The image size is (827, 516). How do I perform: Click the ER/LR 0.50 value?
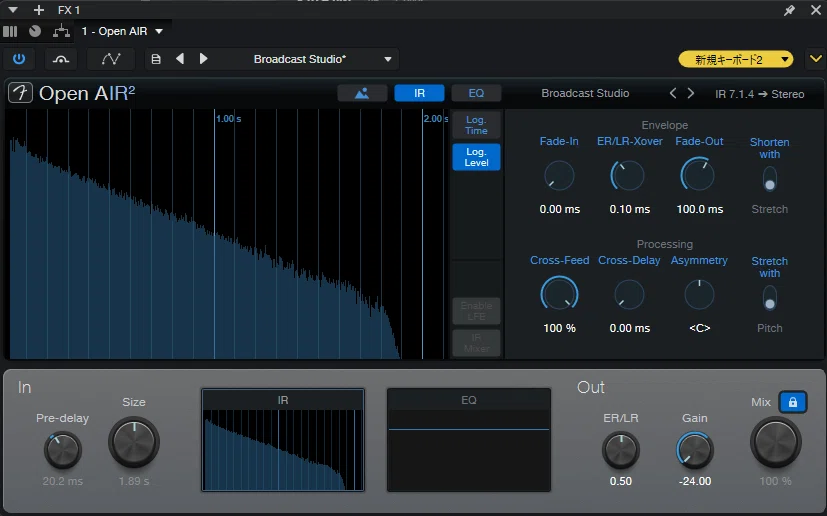621,481
